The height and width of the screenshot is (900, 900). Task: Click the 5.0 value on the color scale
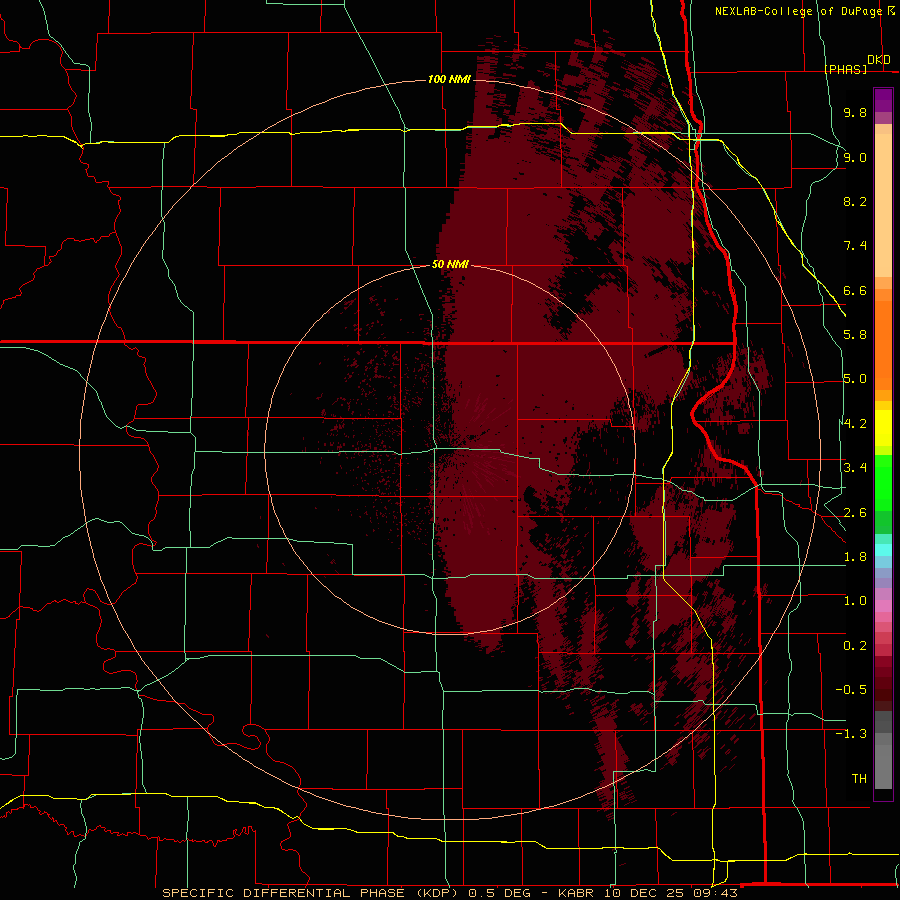tap(855, 379)
